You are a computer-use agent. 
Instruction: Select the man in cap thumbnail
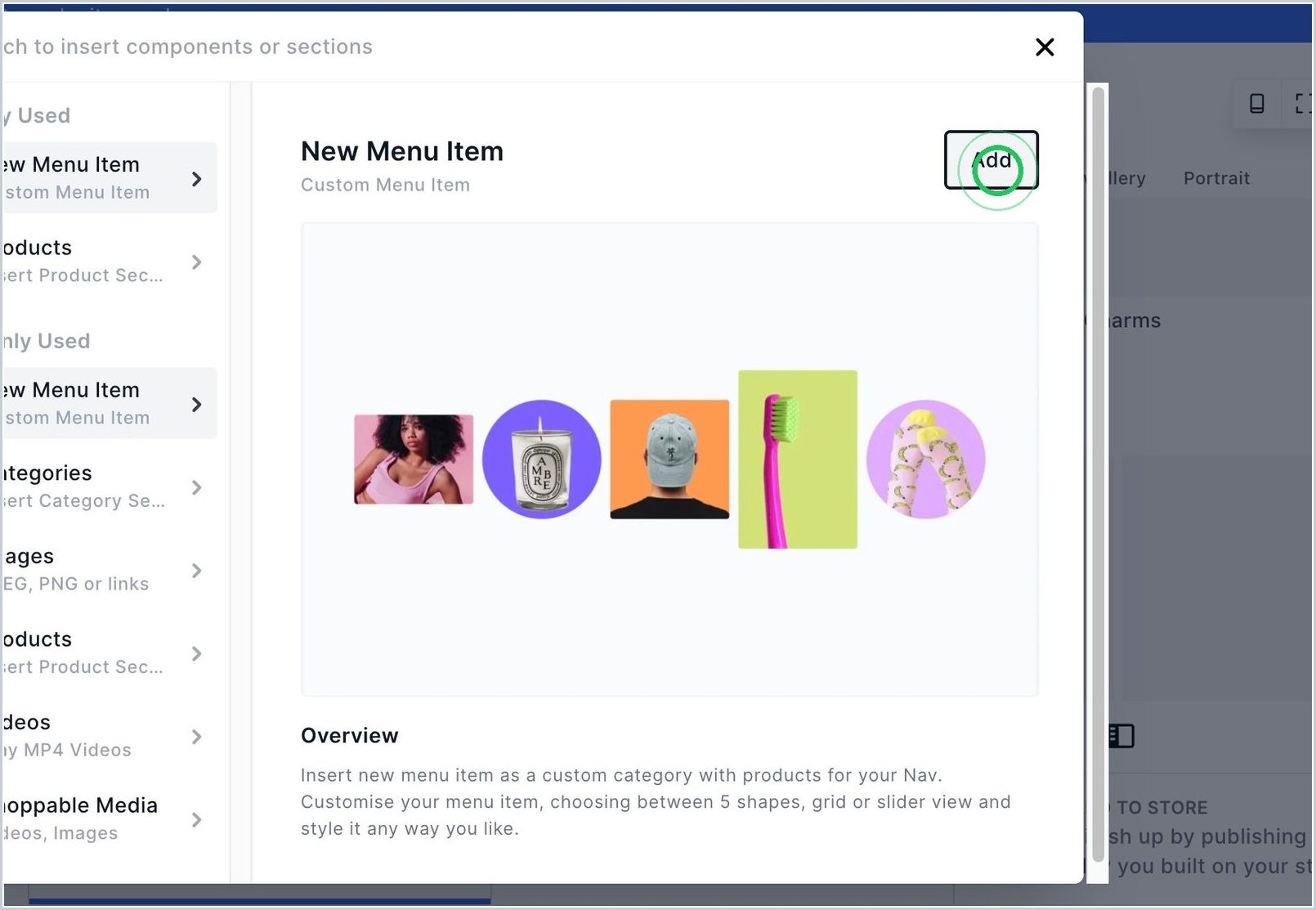pos(669,459)
